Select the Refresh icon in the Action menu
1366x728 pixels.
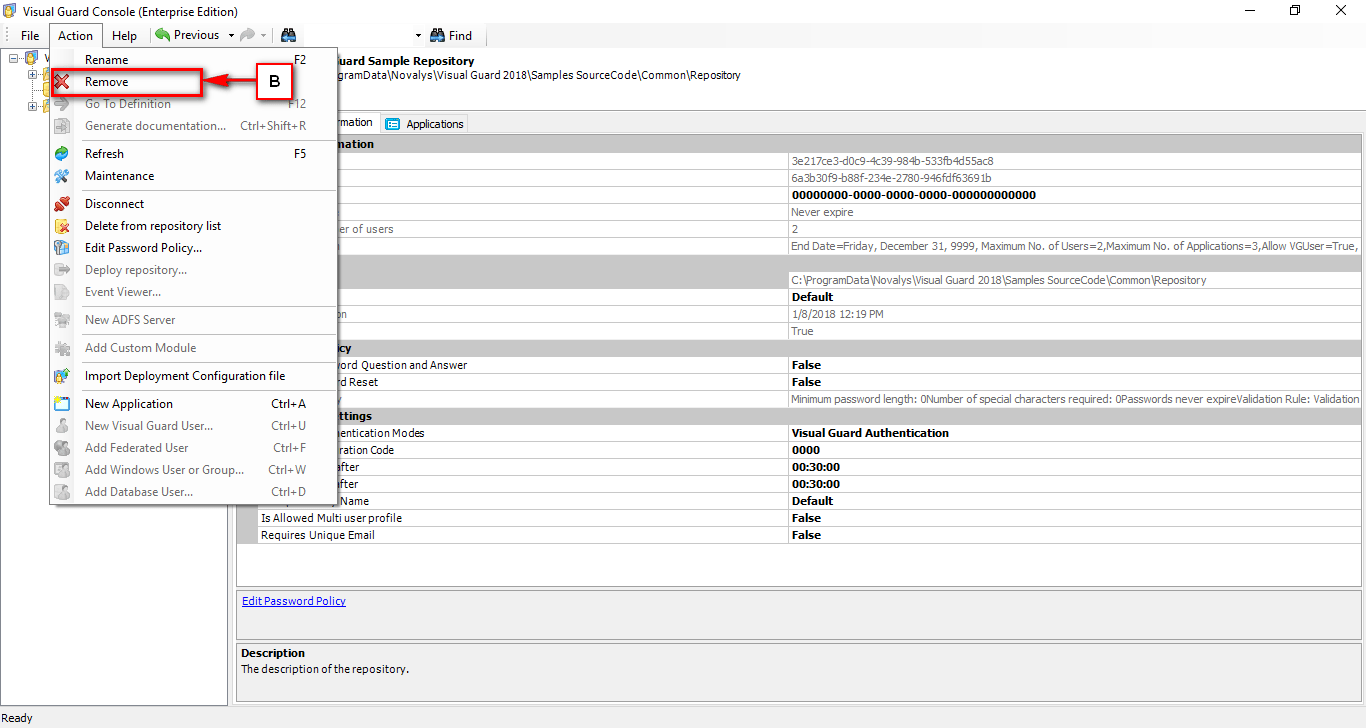[x=62, y=153]
